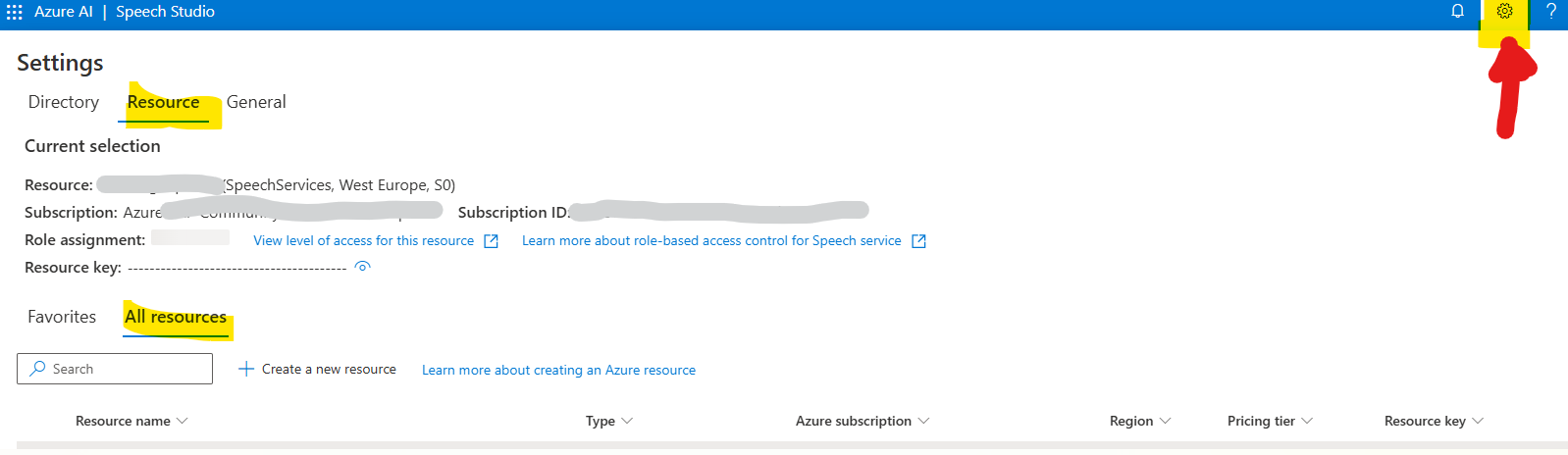Reveal the resource key with eye icon
1568x455 pixels.
363,266
